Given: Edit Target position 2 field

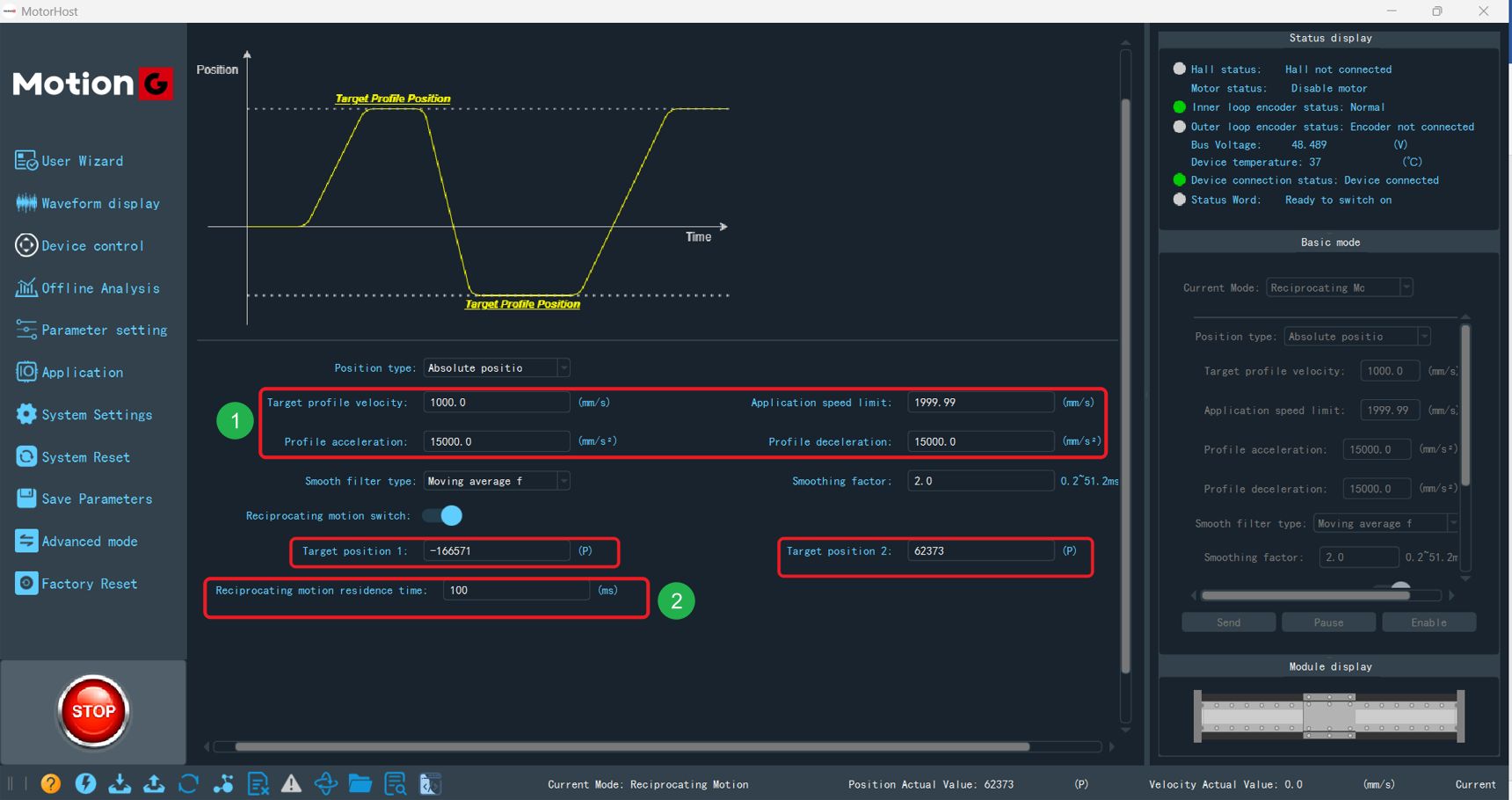Looking at the screenshot, I should pos(981,551).
